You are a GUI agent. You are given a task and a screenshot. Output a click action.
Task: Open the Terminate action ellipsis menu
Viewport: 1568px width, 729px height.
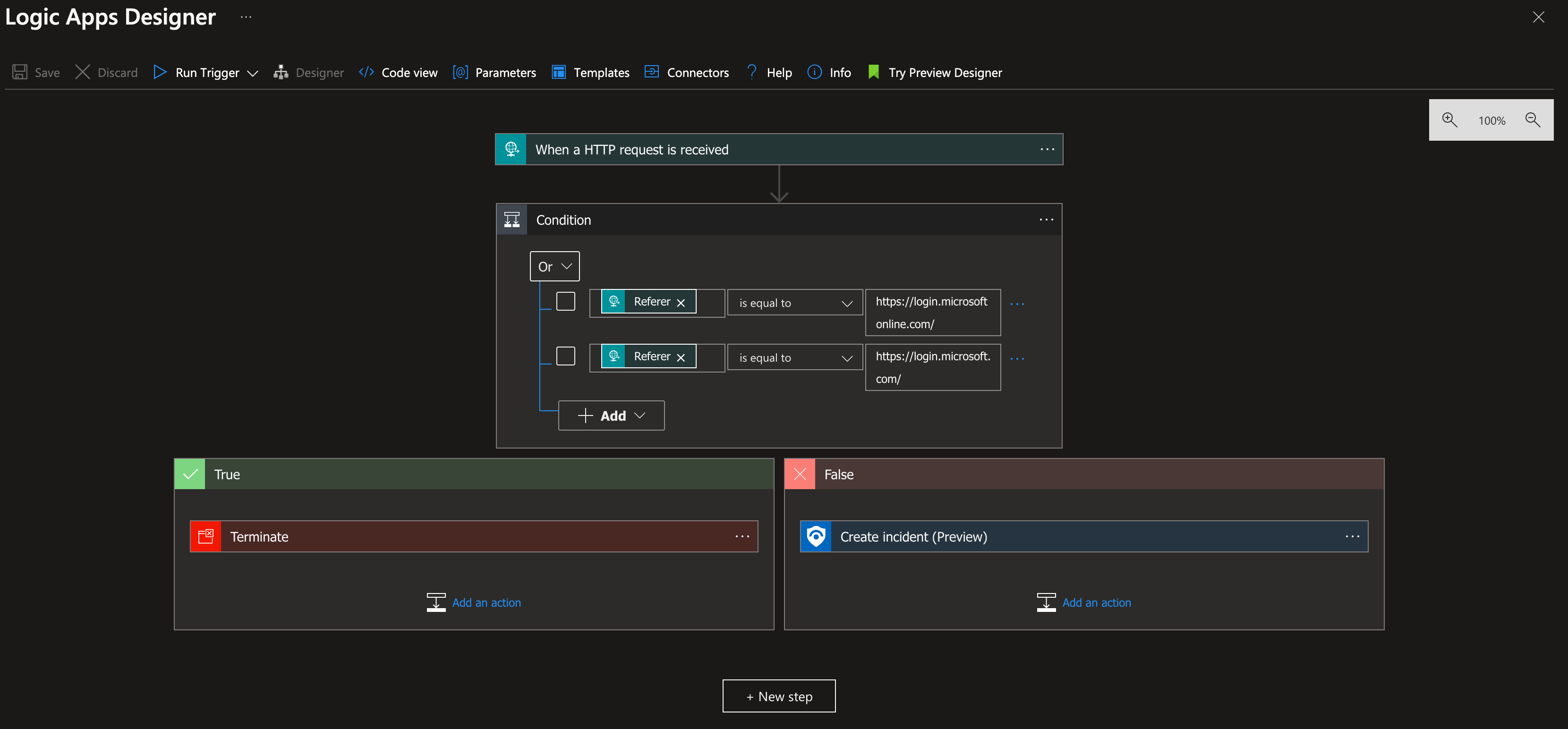tap(742, 536)
